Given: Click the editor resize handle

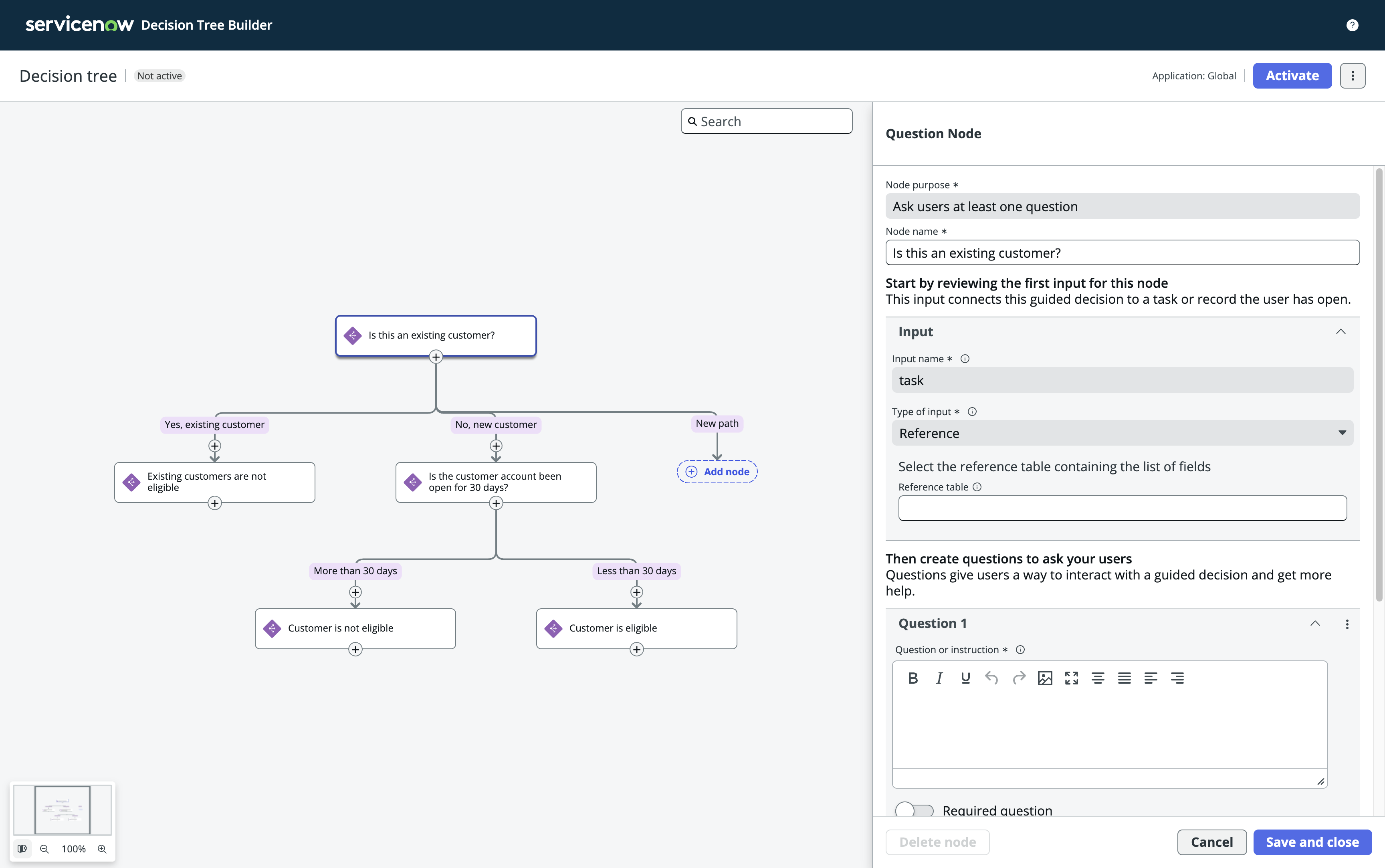Looking at the screenshot, I should [x=1320, y=781].
